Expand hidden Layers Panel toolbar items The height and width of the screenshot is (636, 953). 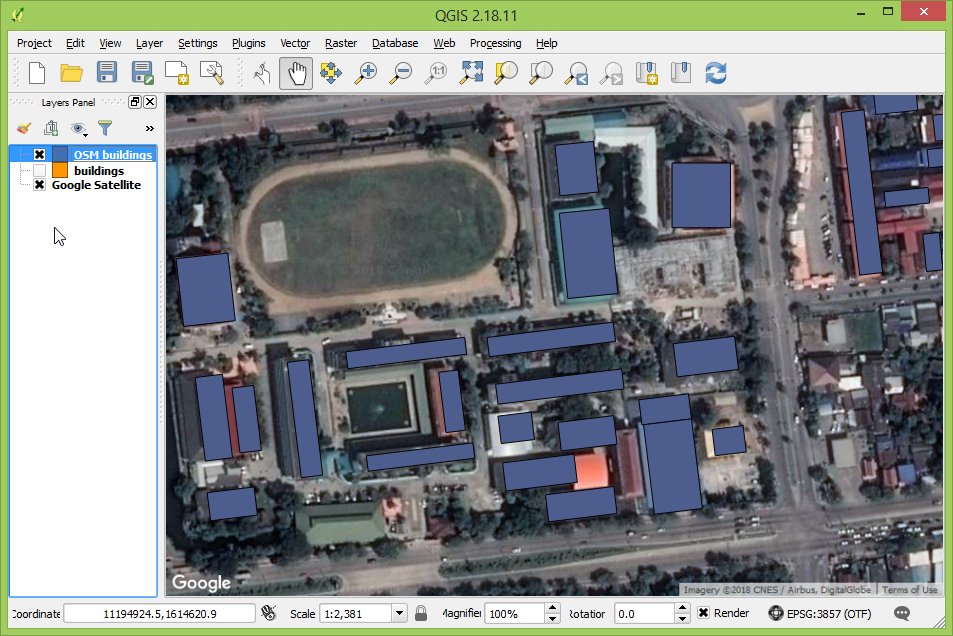[149, 128]
